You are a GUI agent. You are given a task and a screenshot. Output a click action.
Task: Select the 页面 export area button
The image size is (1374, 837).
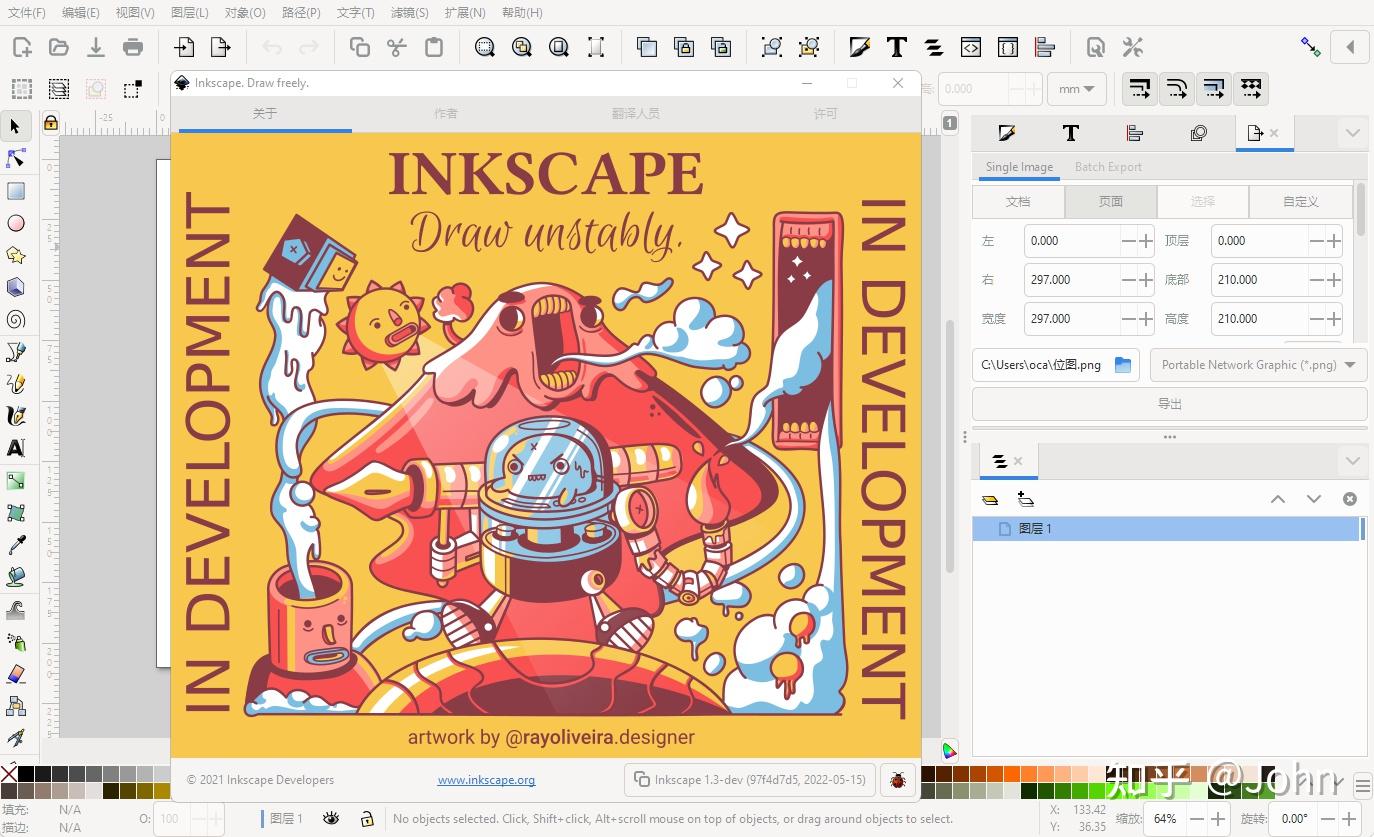pyautogui.click(x=1111, y=201)
